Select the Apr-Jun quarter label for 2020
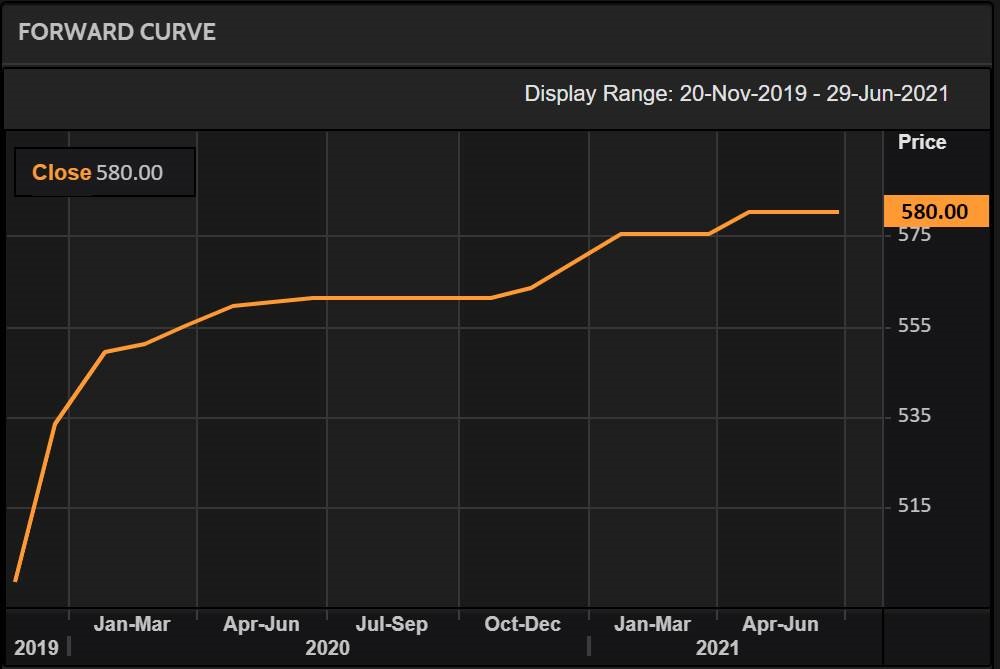Image resolution: width=1000 pixels, height=669 pixels. pyautogui.click(x=261, y=624)
